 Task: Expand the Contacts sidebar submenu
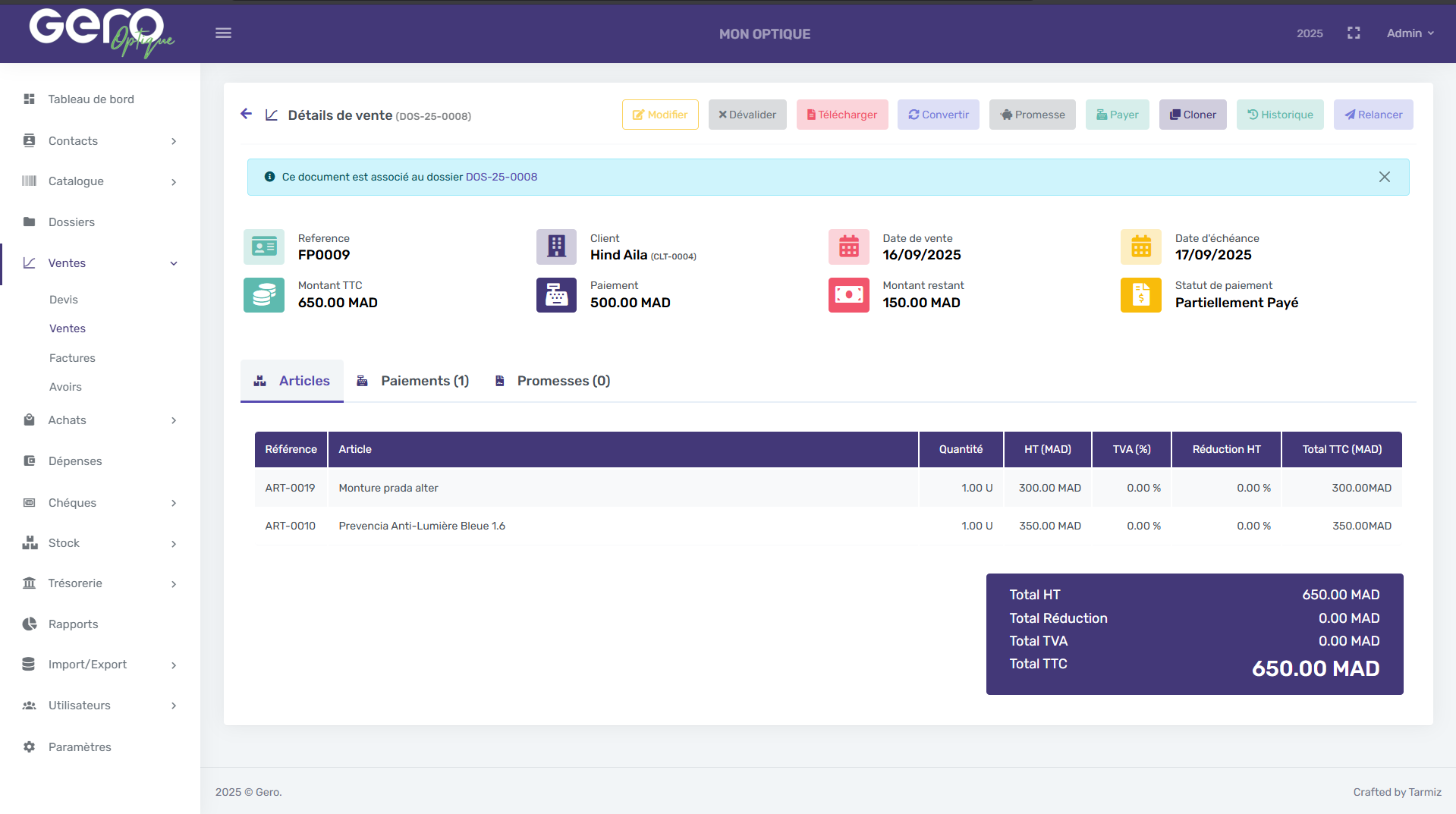coord(174,141)
